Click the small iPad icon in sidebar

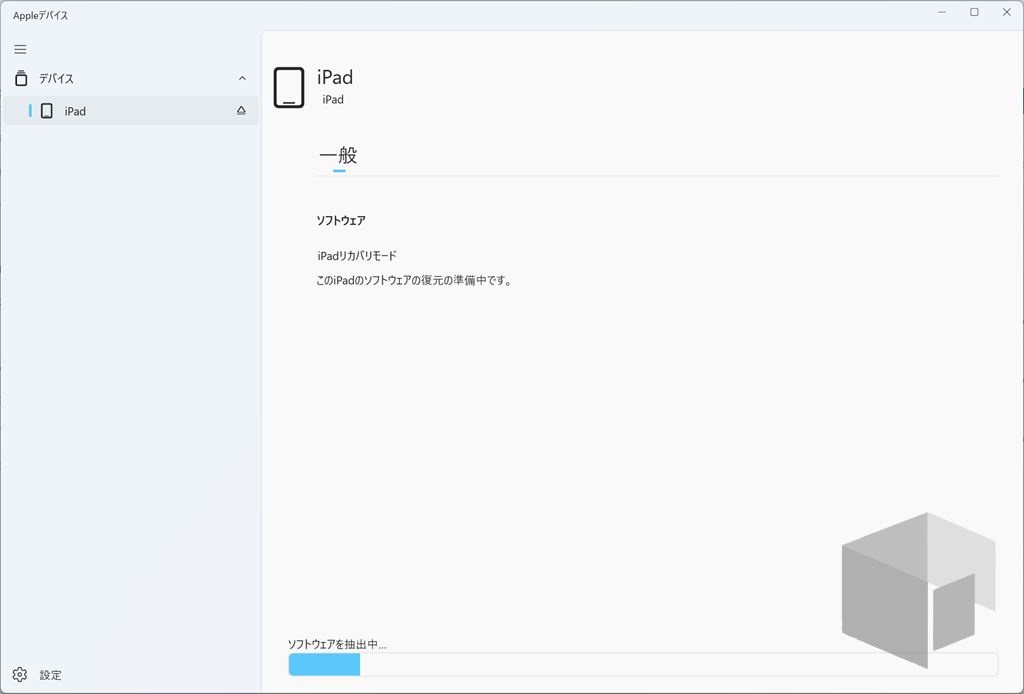click(47, 111)
